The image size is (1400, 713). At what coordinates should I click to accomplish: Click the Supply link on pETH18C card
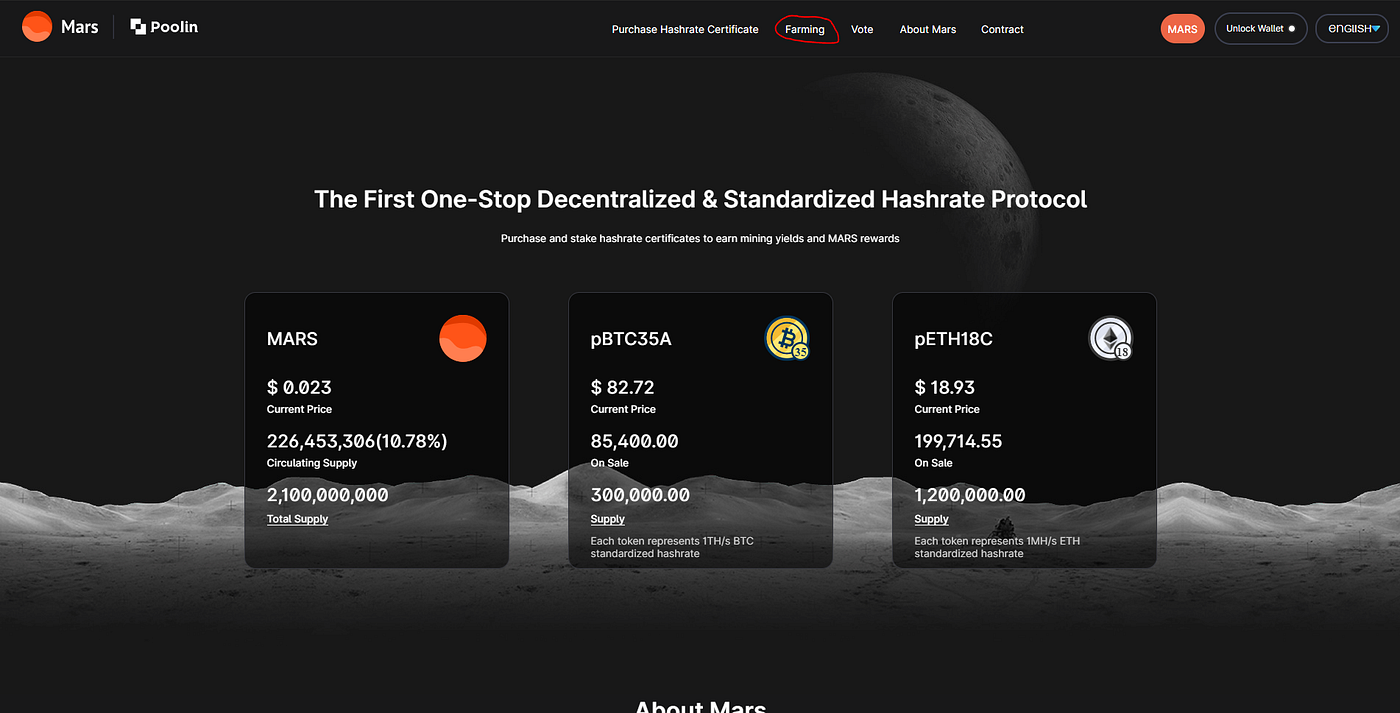tap(931, 518)
